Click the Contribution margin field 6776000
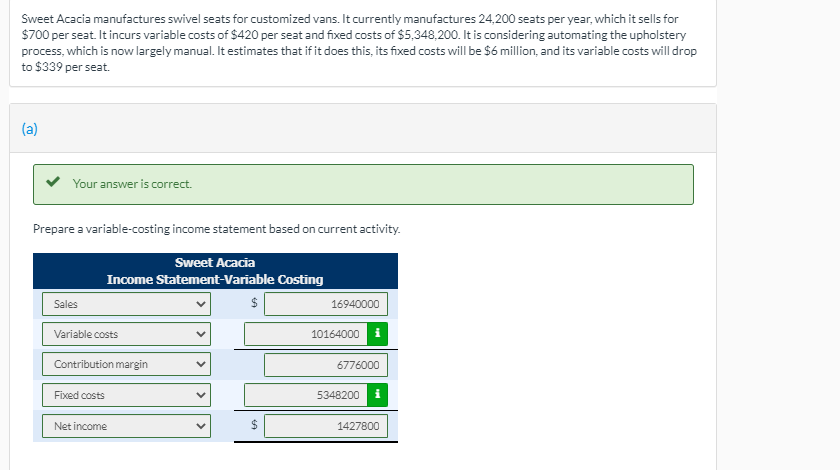The width and height of the screenshot is (840, 470). pos(326,364)
